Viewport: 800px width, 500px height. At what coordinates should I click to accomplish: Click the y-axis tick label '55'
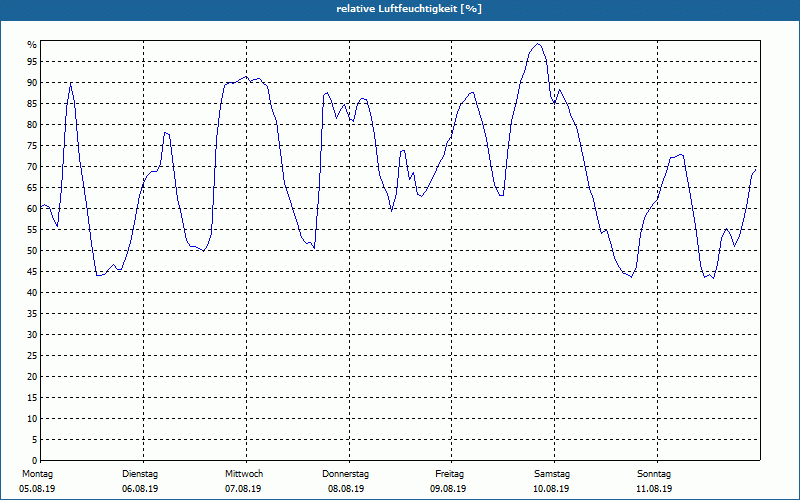click(32, 230)
